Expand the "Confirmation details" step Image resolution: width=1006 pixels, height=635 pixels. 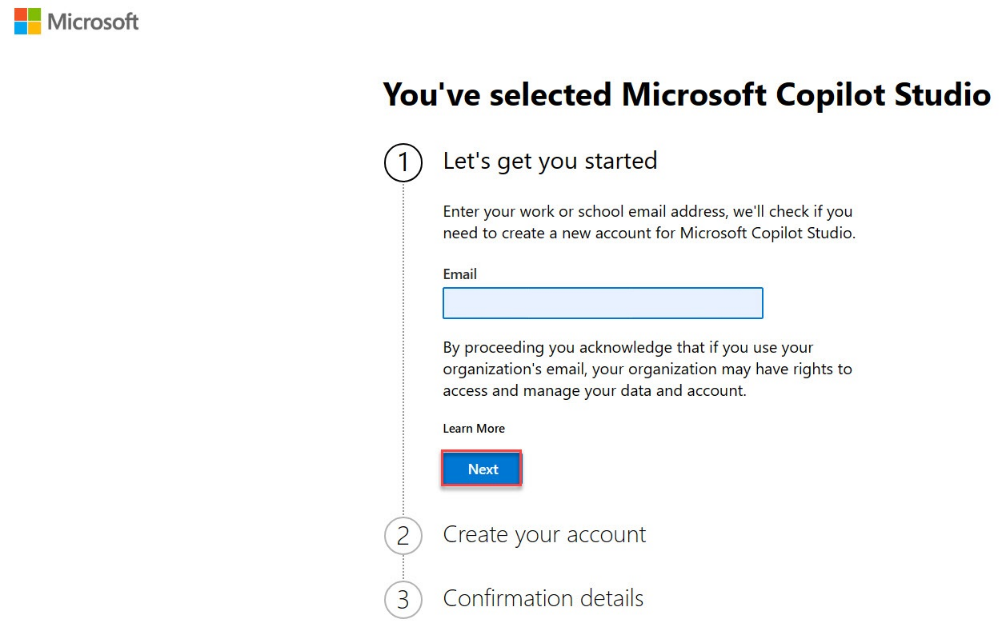click(x=543, y=599)
